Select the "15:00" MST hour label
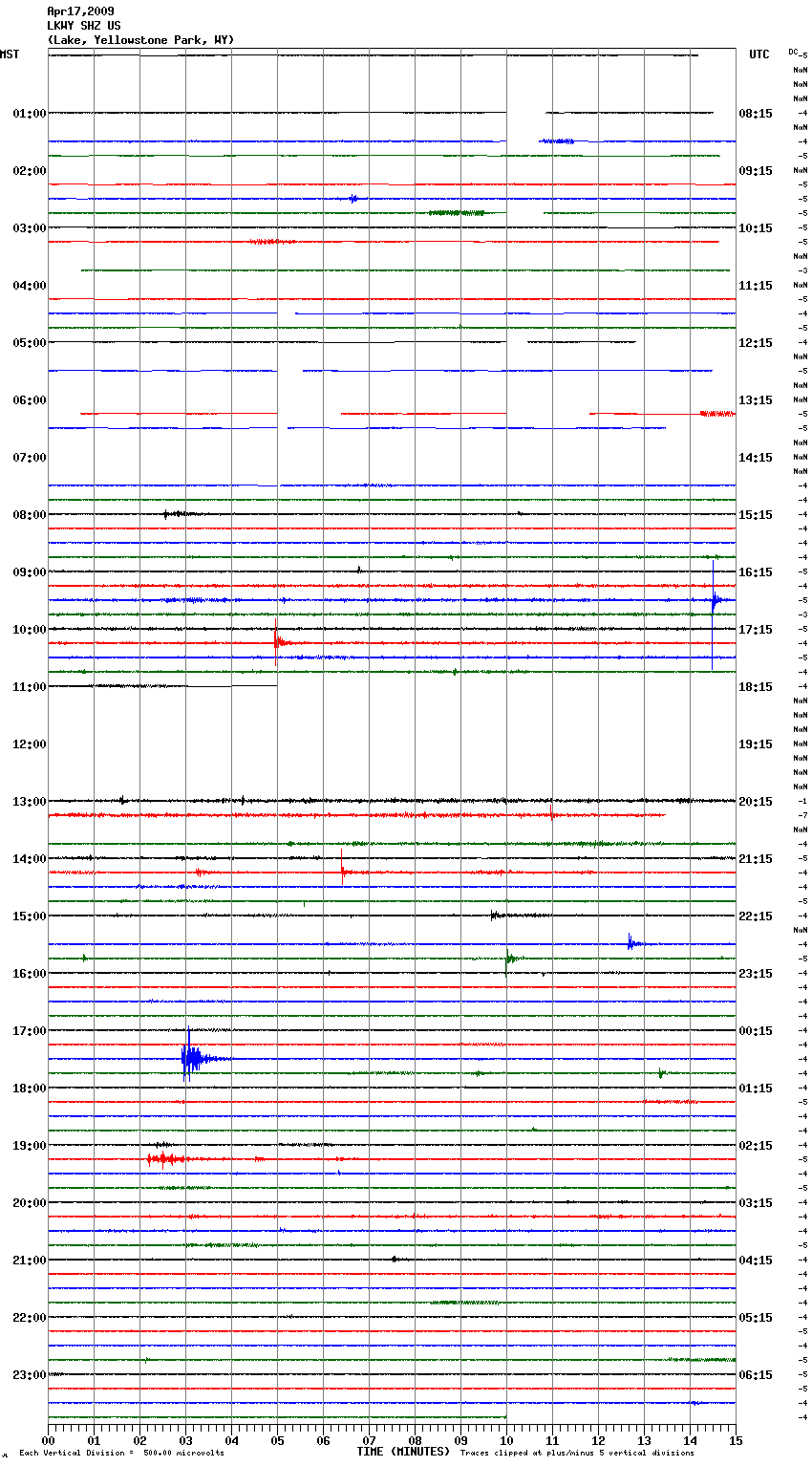Image resolution: width=812 pixels, height=1466 pixels. coord(30,916)
